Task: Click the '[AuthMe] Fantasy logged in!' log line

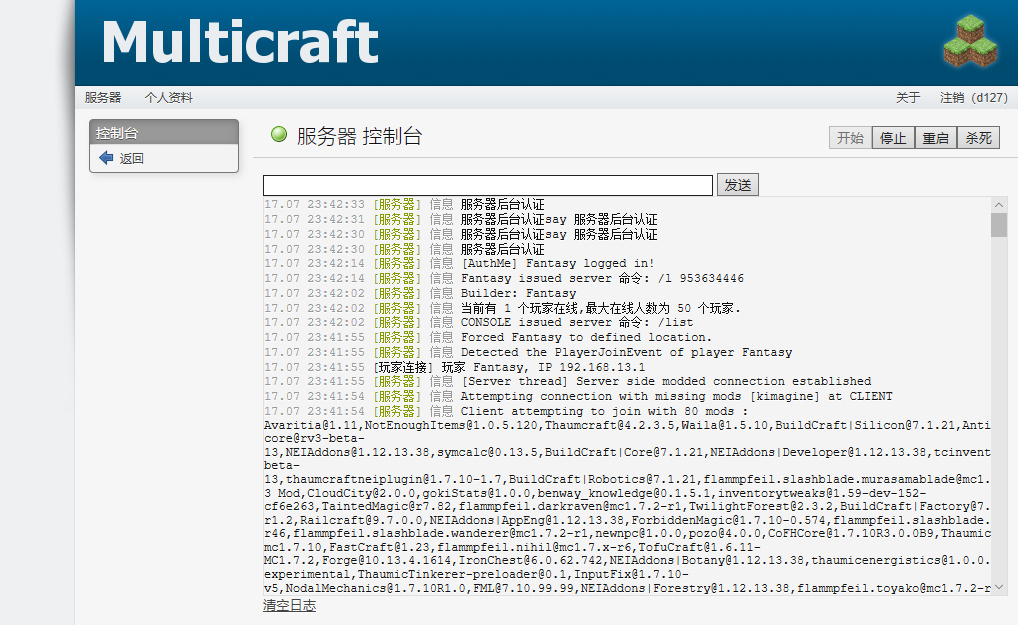Action: pyautogui.click(x=459, y=263)
